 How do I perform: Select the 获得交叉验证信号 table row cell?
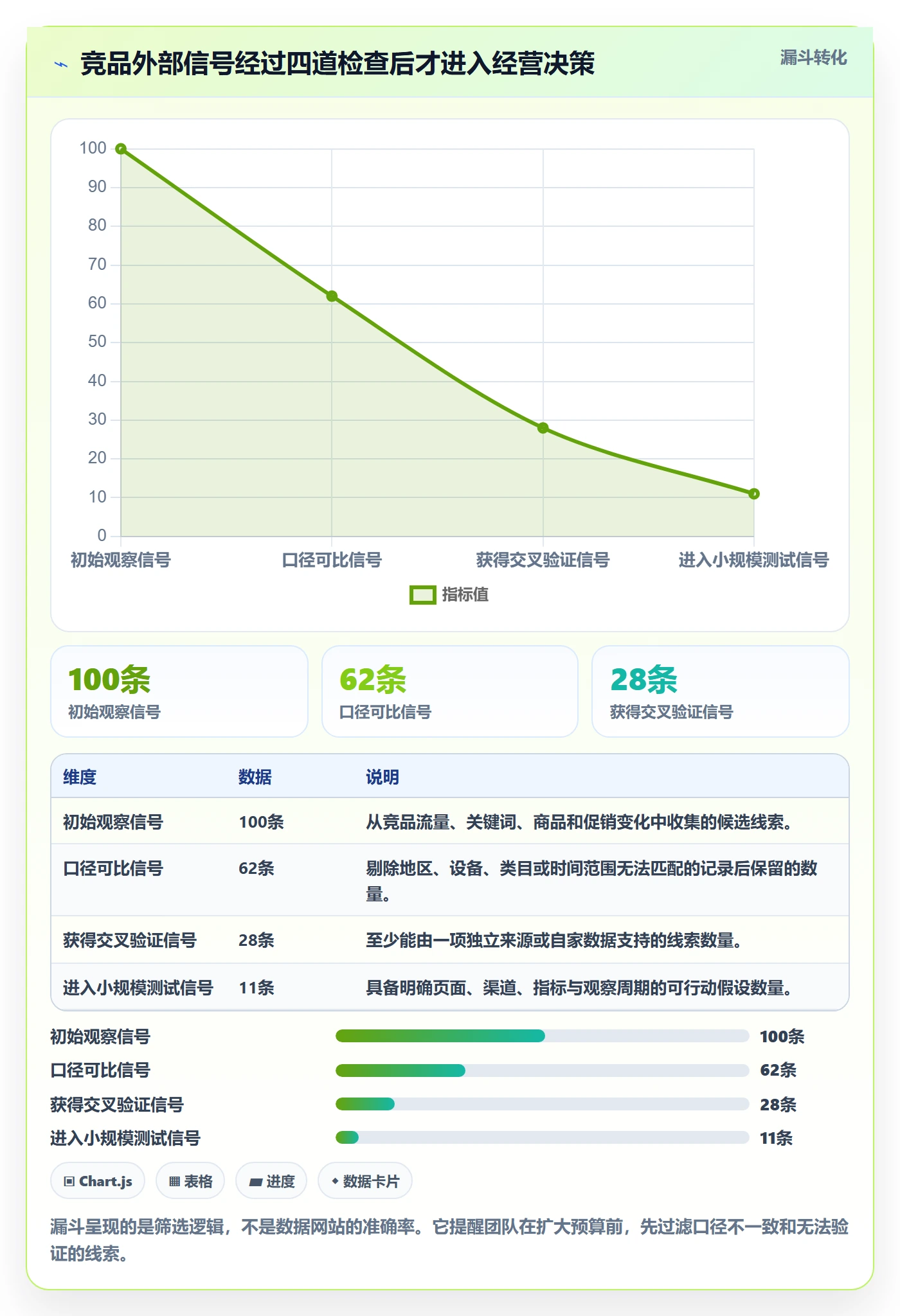click(x=130, y=941)
